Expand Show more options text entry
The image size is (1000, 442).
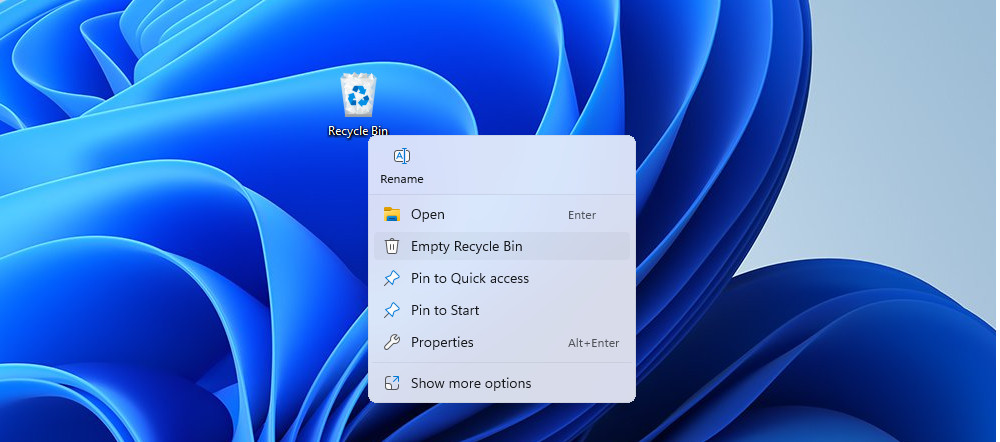(x=471, y=383)
